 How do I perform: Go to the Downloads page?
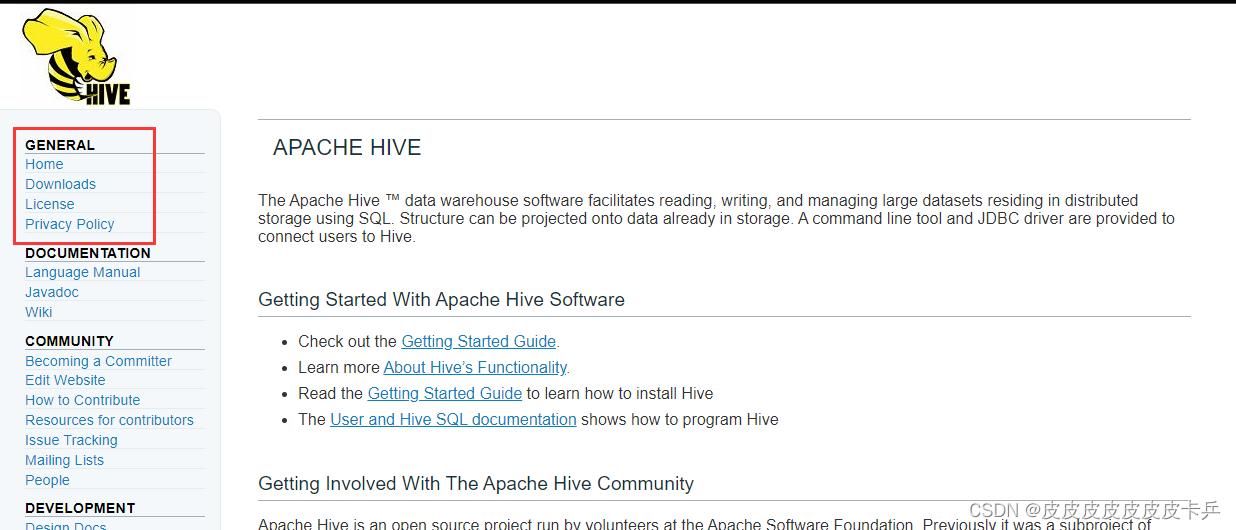click(60, 184)
